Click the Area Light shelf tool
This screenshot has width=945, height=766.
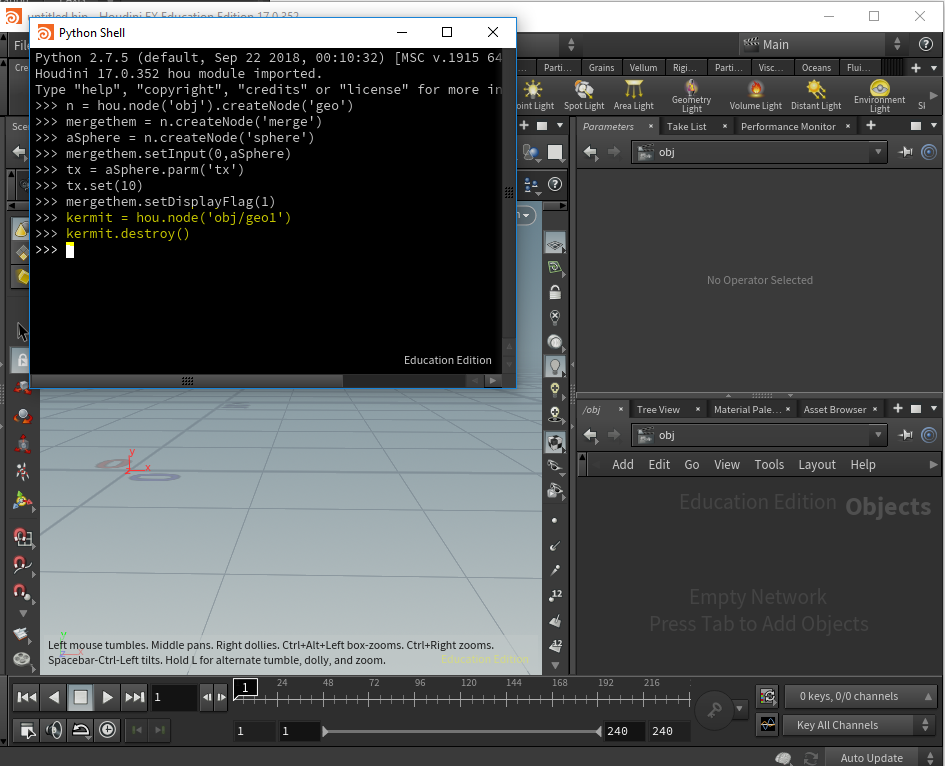633,95
